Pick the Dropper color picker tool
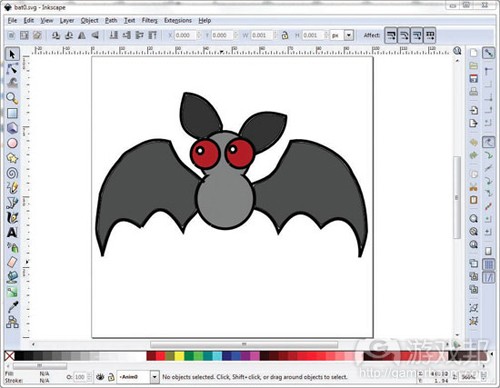This screenshot has width=500, height=388. point(13,307)
